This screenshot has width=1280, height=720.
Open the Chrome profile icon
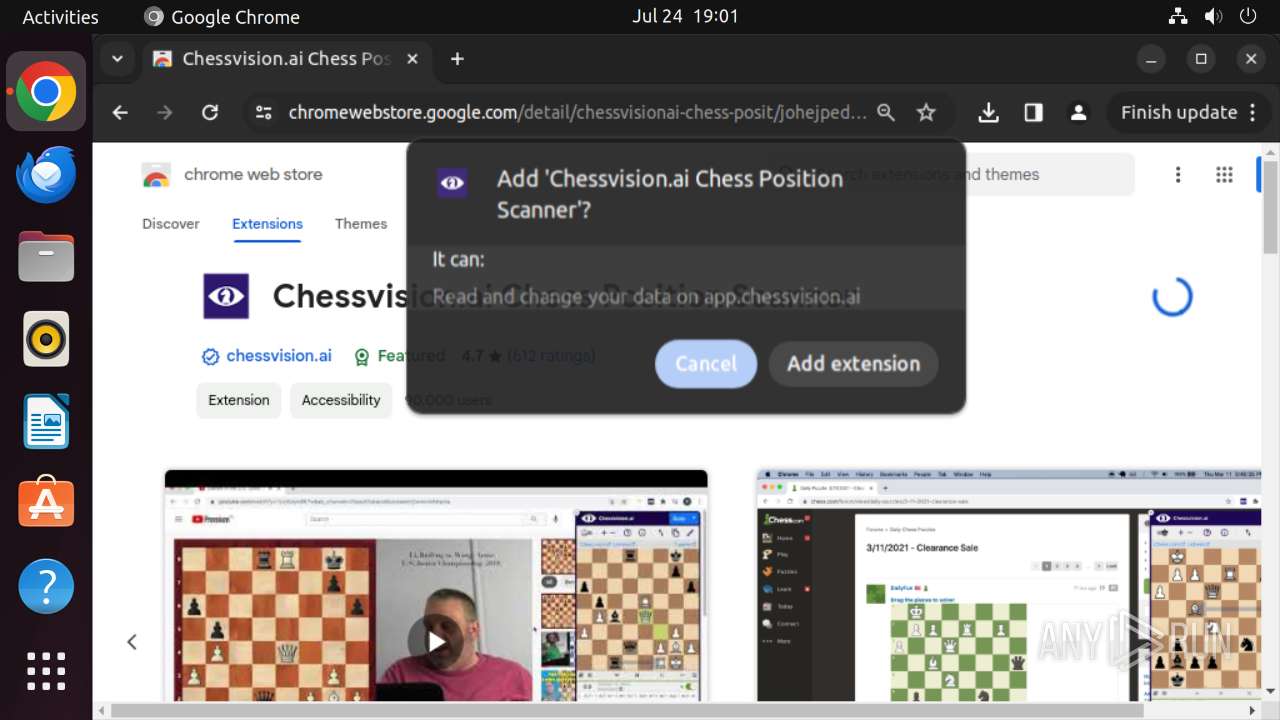(1078, 113)
